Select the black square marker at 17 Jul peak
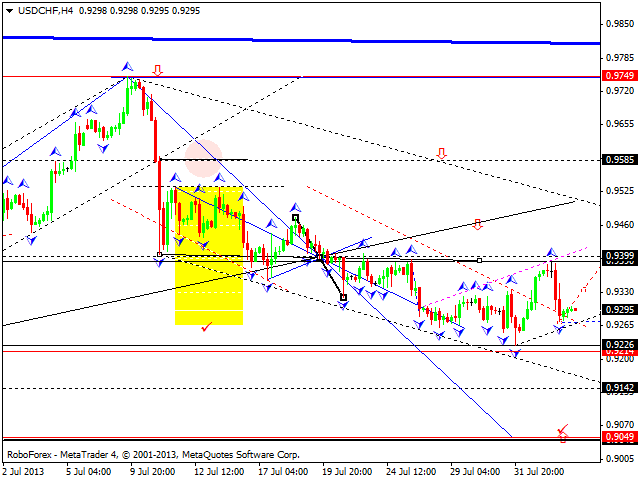The width and height of the screenshot is (640, 480). coord(295,217)
